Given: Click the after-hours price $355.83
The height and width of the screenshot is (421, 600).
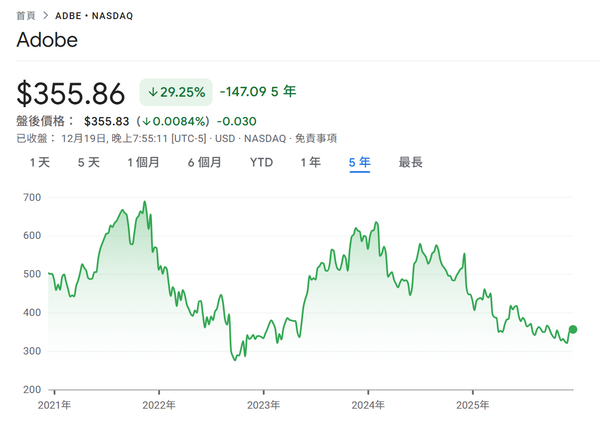Looking at the screenshot, I should click(107, 121).
